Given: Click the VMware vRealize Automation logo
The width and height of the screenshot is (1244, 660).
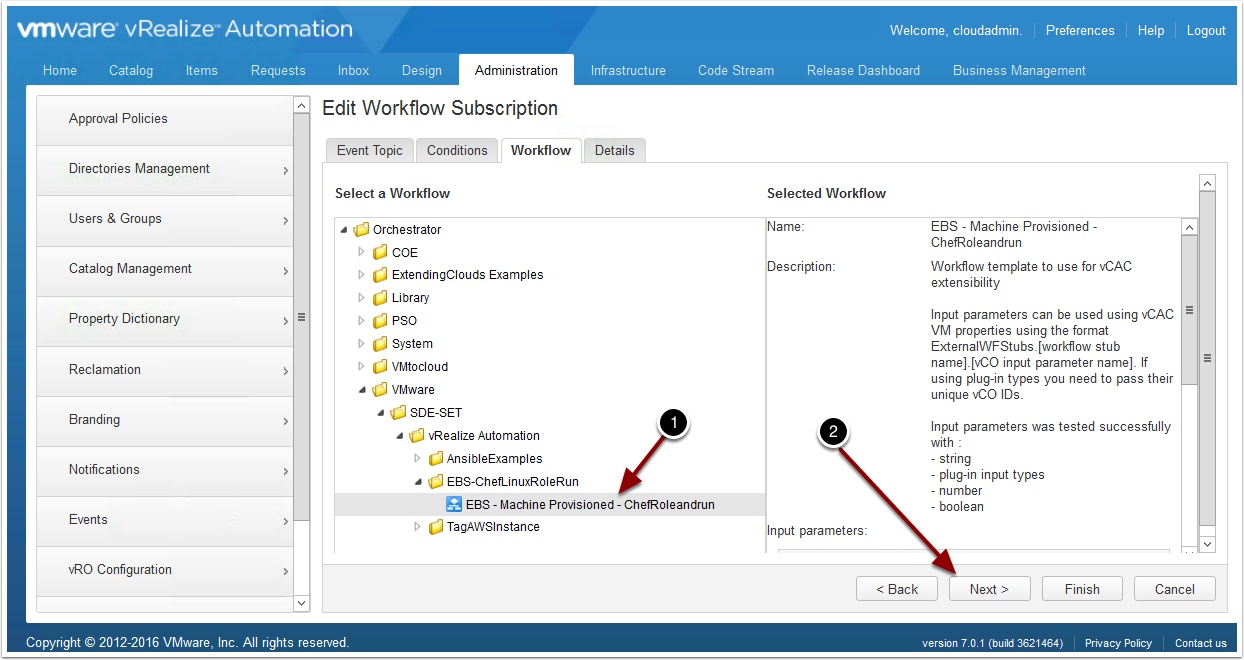Looking at the screenshot, I should 185,30.
